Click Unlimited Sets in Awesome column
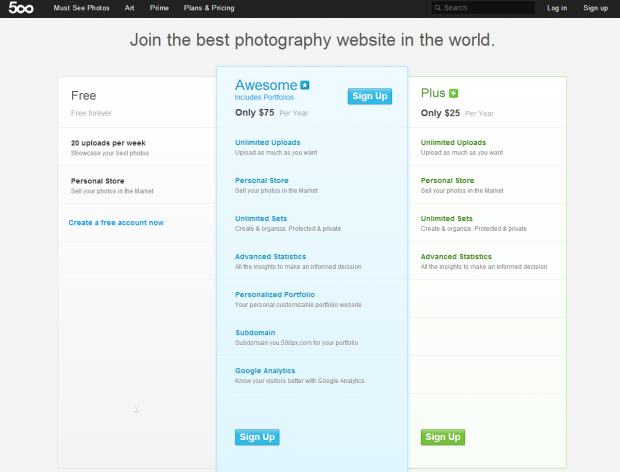 pyautogui.click(x=261, y=218)
